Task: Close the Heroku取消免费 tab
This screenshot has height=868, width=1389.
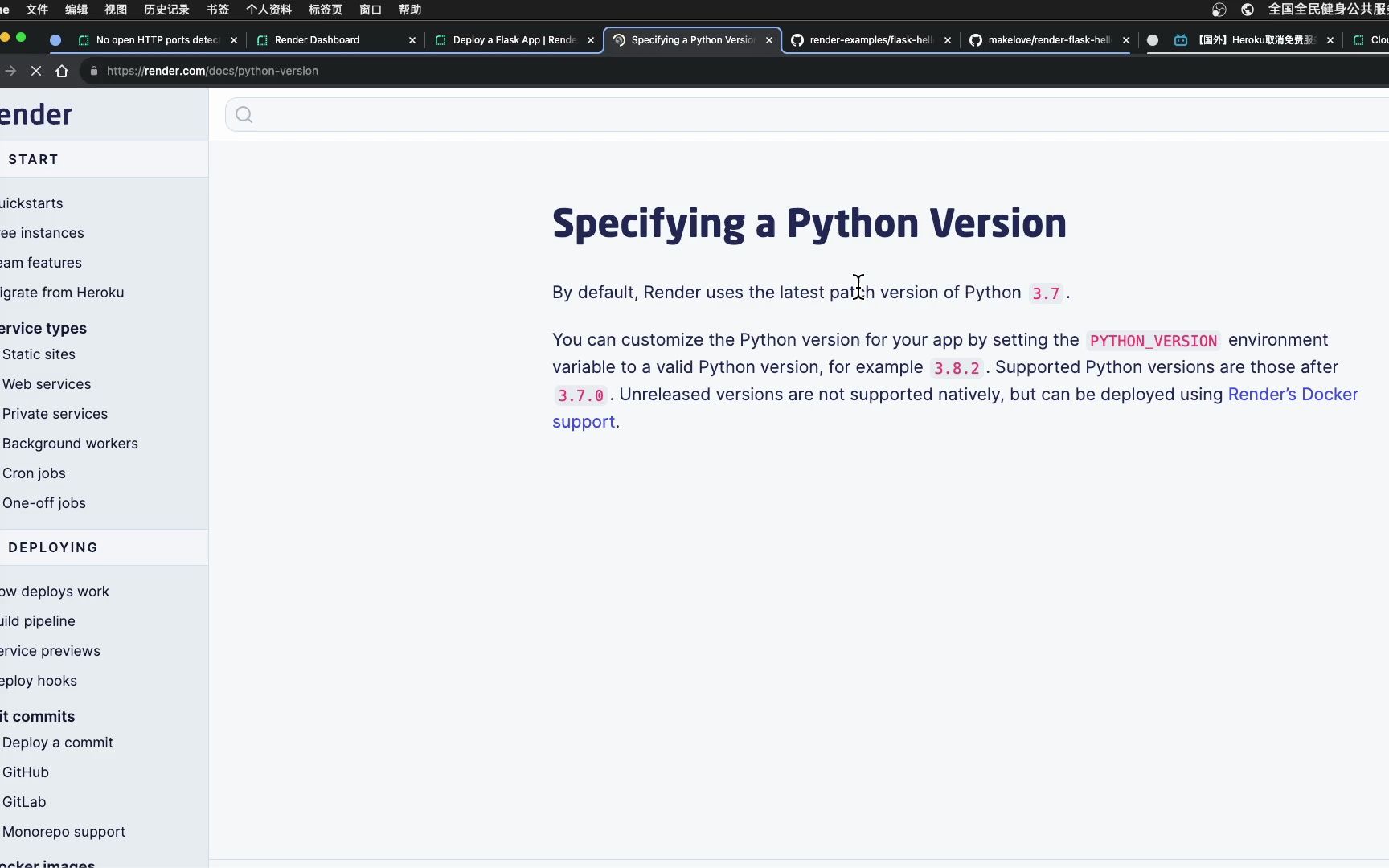Action: pos(1330,40)
